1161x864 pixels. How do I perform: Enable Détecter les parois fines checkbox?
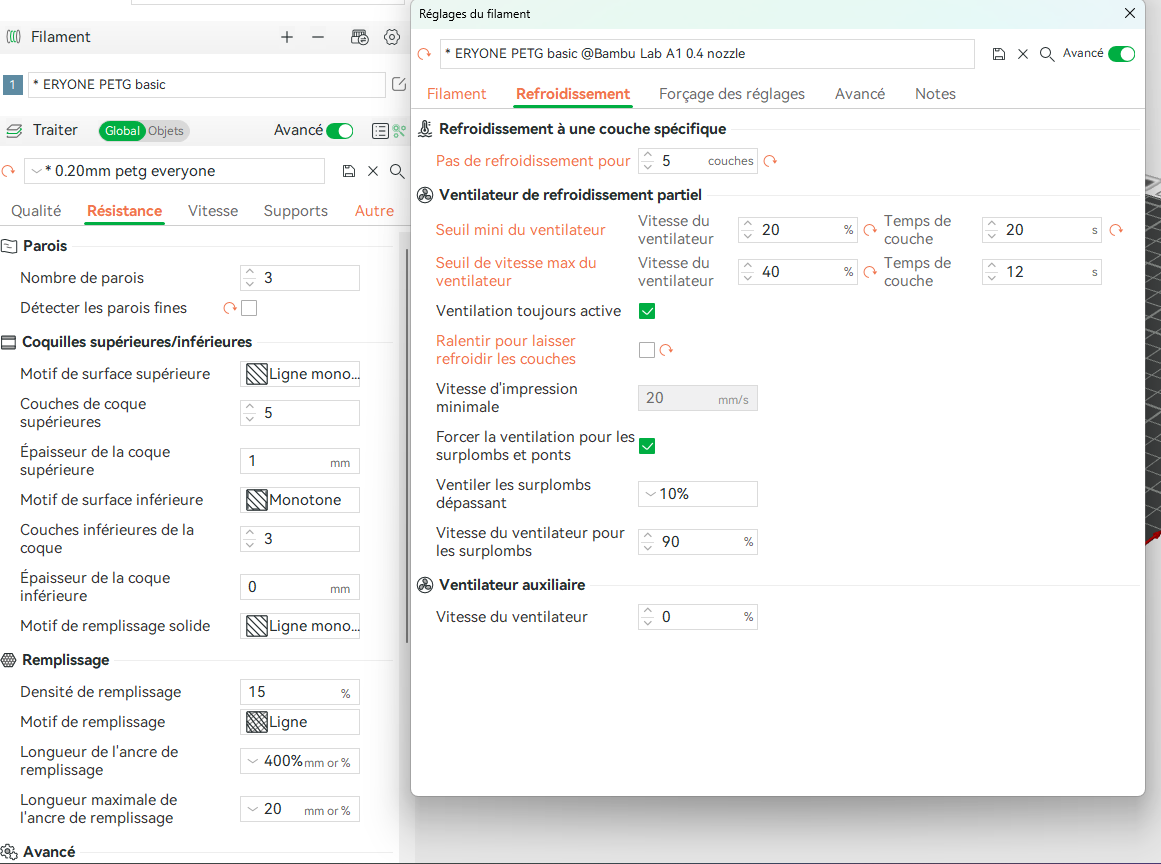click(249, 308)
